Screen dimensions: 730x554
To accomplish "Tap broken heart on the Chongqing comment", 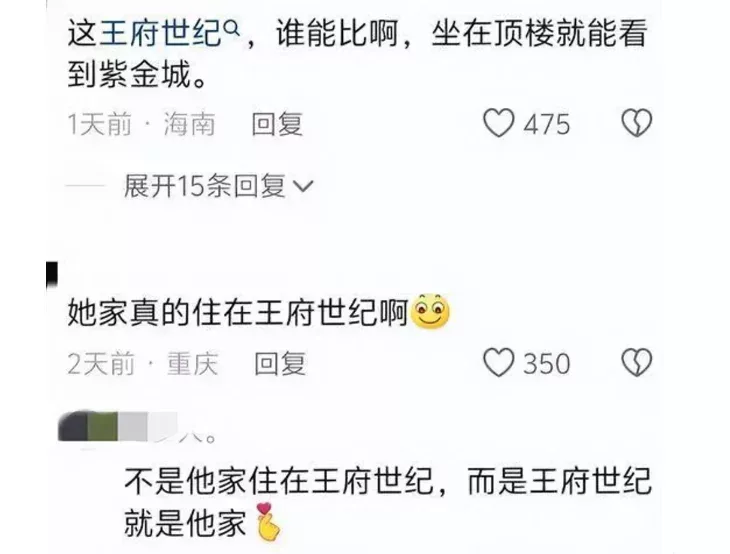I will coord(637,363).
